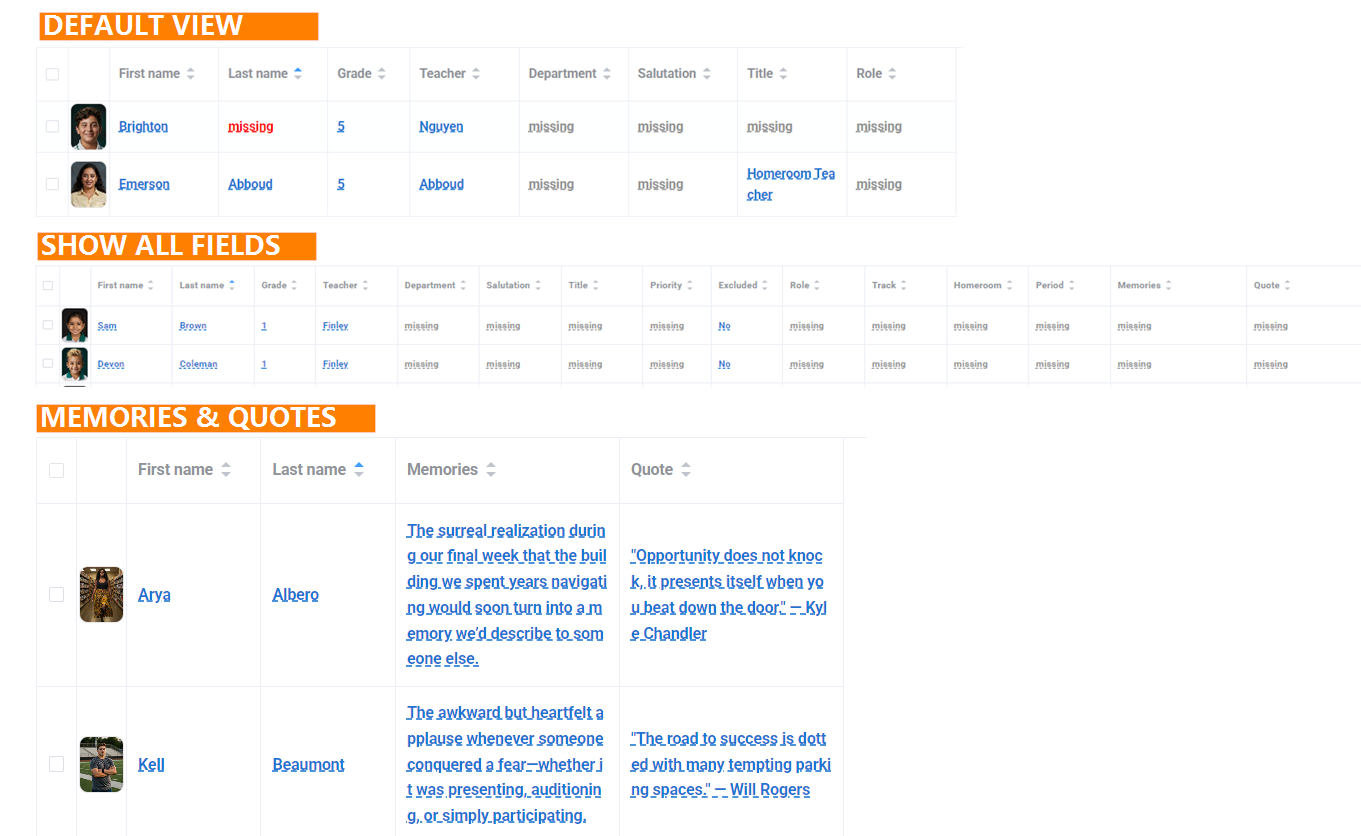Sort by Track column in all fields table
Image resolution: width=1361 pixels, height=836 pixels.
coord(903,286)
